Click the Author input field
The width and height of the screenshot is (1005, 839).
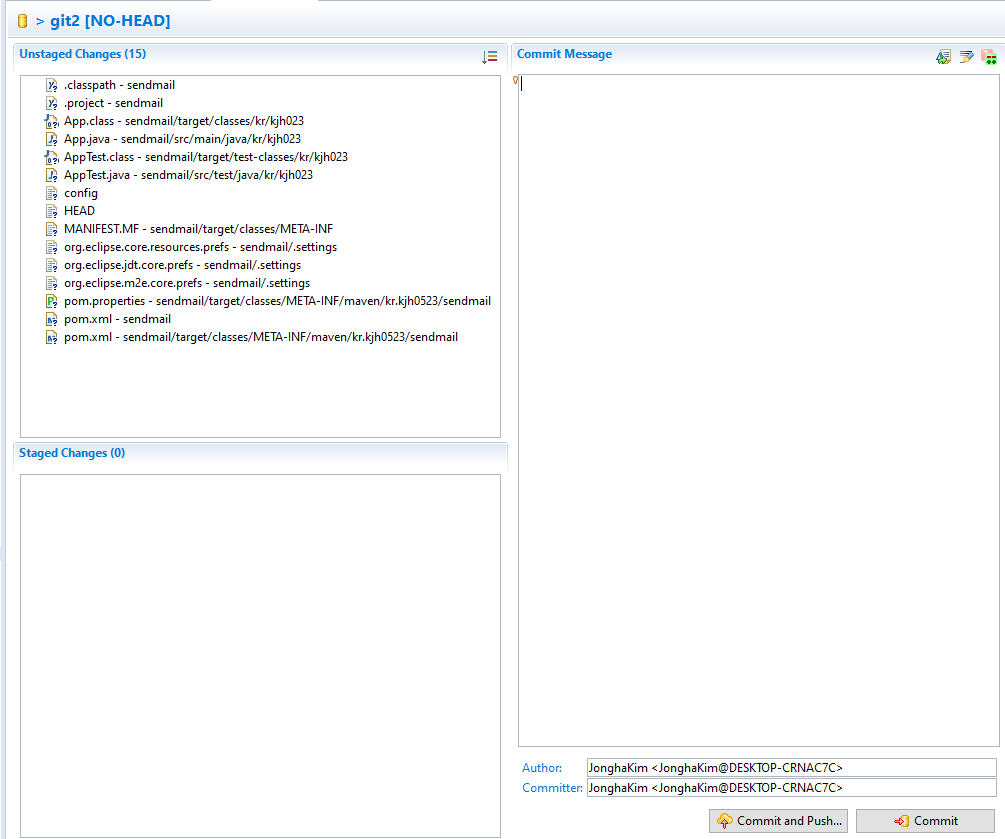792,768
